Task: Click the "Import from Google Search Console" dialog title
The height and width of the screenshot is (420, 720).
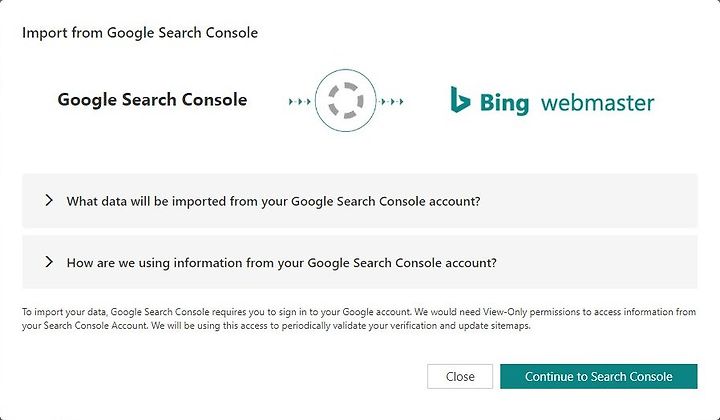Action: (140, 33)
